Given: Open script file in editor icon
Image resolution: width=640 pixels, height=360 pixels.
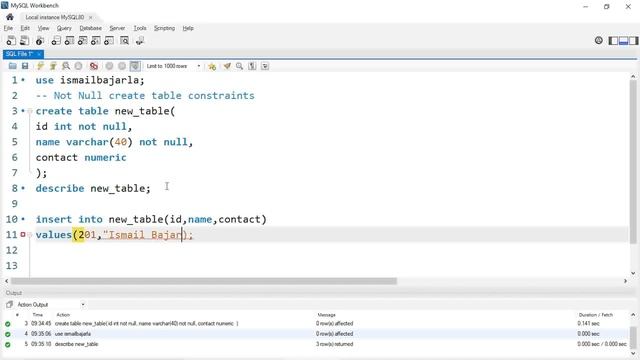Looking at the screenshot, I should (x=13, y=66).
